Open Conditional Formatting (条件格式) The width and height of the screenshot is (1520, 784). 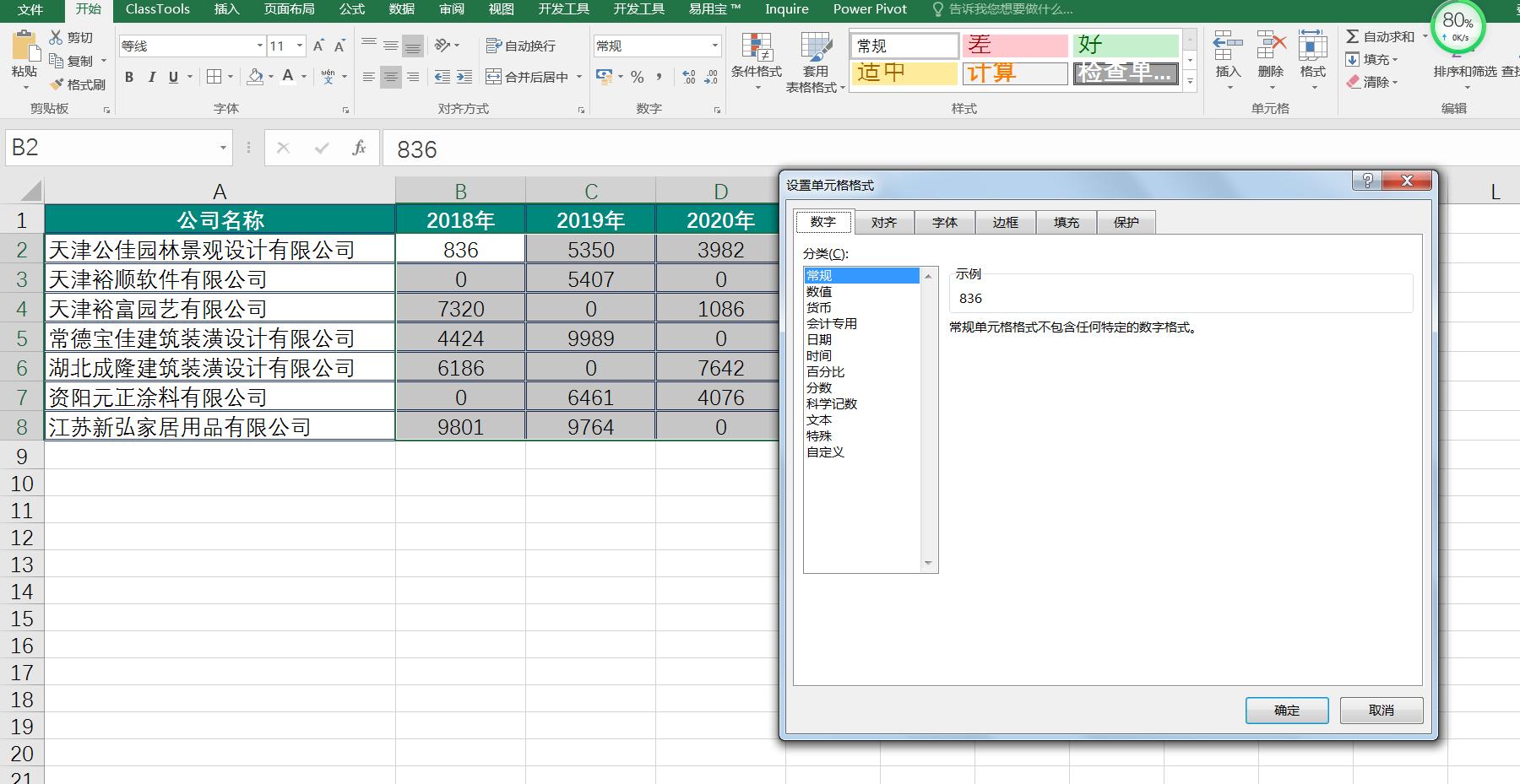[757, 59]
